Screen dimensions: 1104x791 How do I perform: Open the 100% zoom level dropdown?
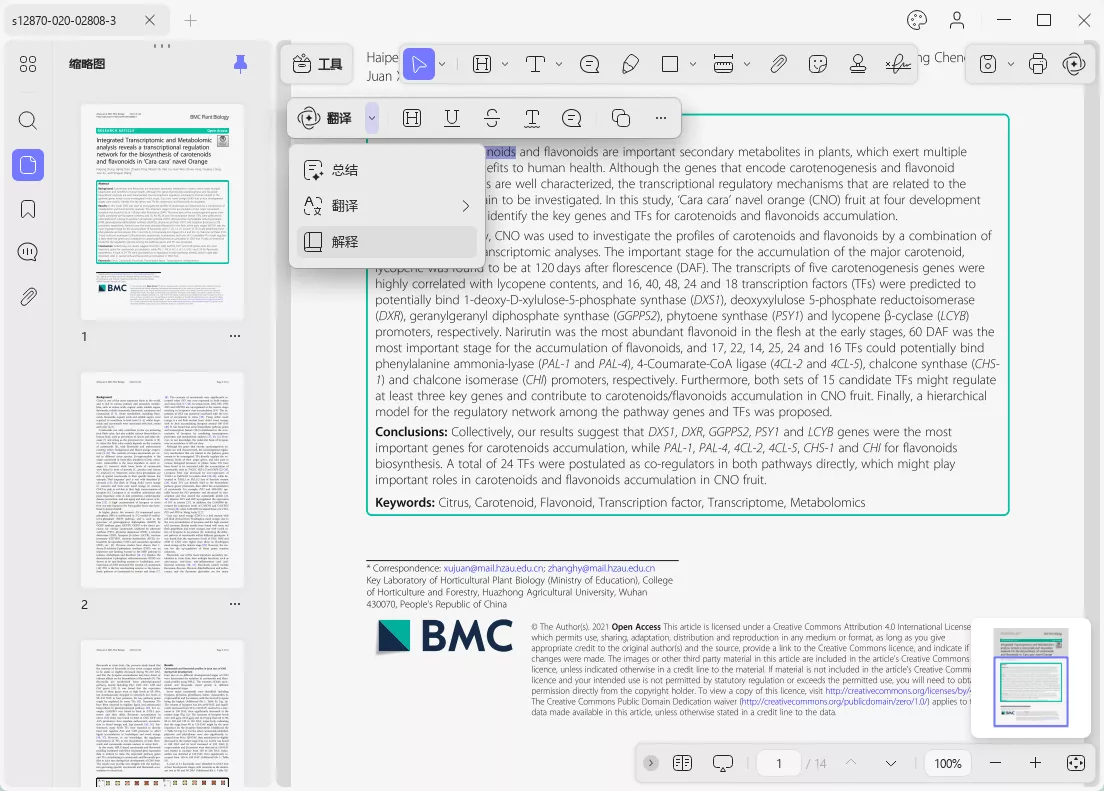coord(947,763)
